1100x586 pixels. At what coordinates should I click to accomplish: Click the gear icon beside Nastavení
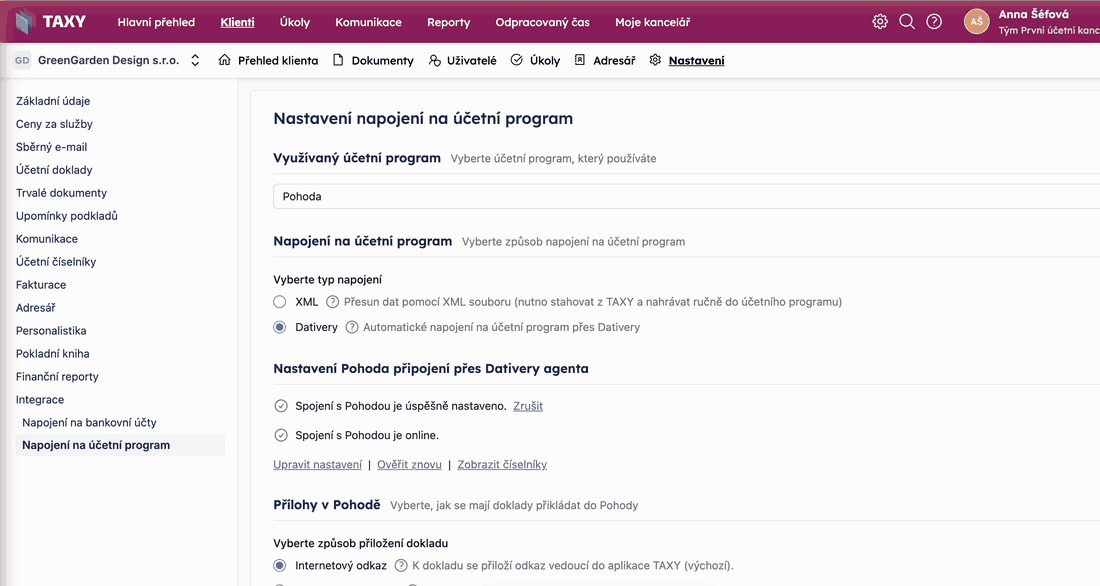pyautogui.click(x=655, y=60)
